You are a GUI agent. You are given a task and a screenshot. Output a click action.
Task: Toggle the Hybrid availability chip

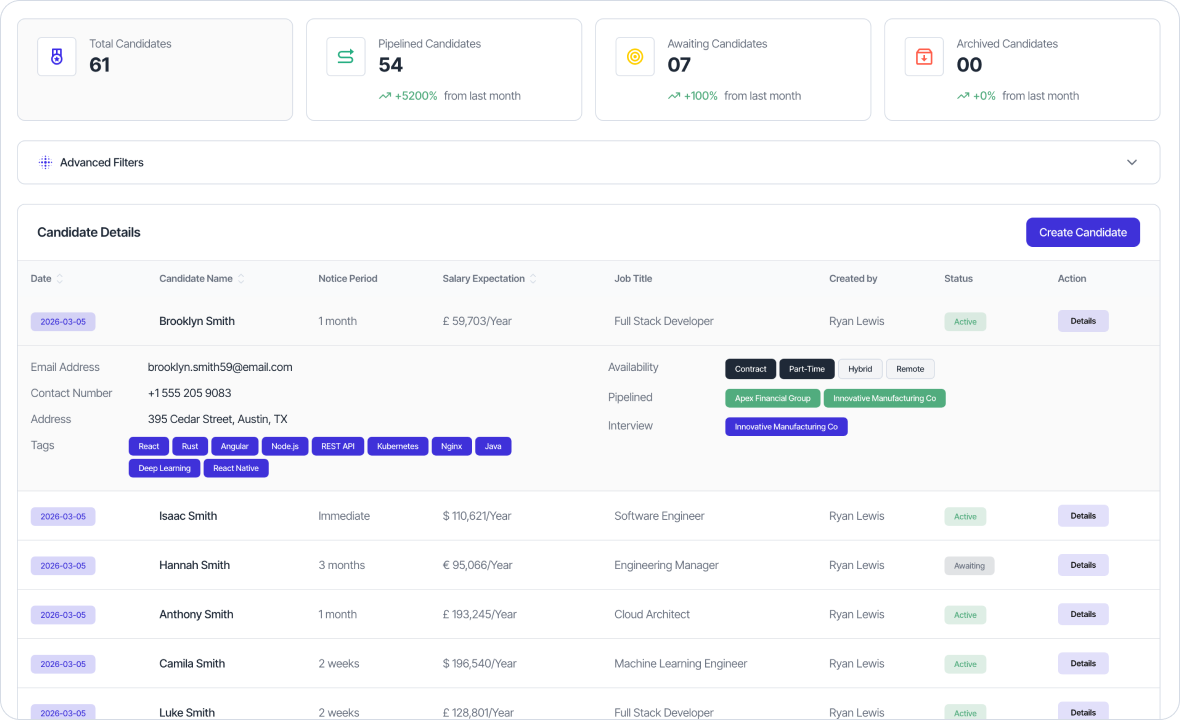click(x=860, y=369)
